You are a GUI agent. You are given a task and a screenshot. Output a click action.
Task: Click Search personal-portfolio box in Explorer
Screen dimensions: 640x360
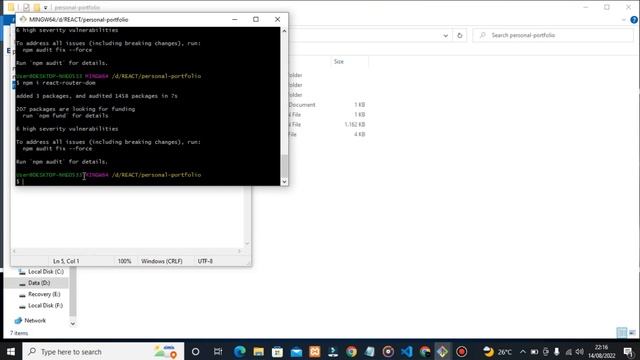point(553,35)
